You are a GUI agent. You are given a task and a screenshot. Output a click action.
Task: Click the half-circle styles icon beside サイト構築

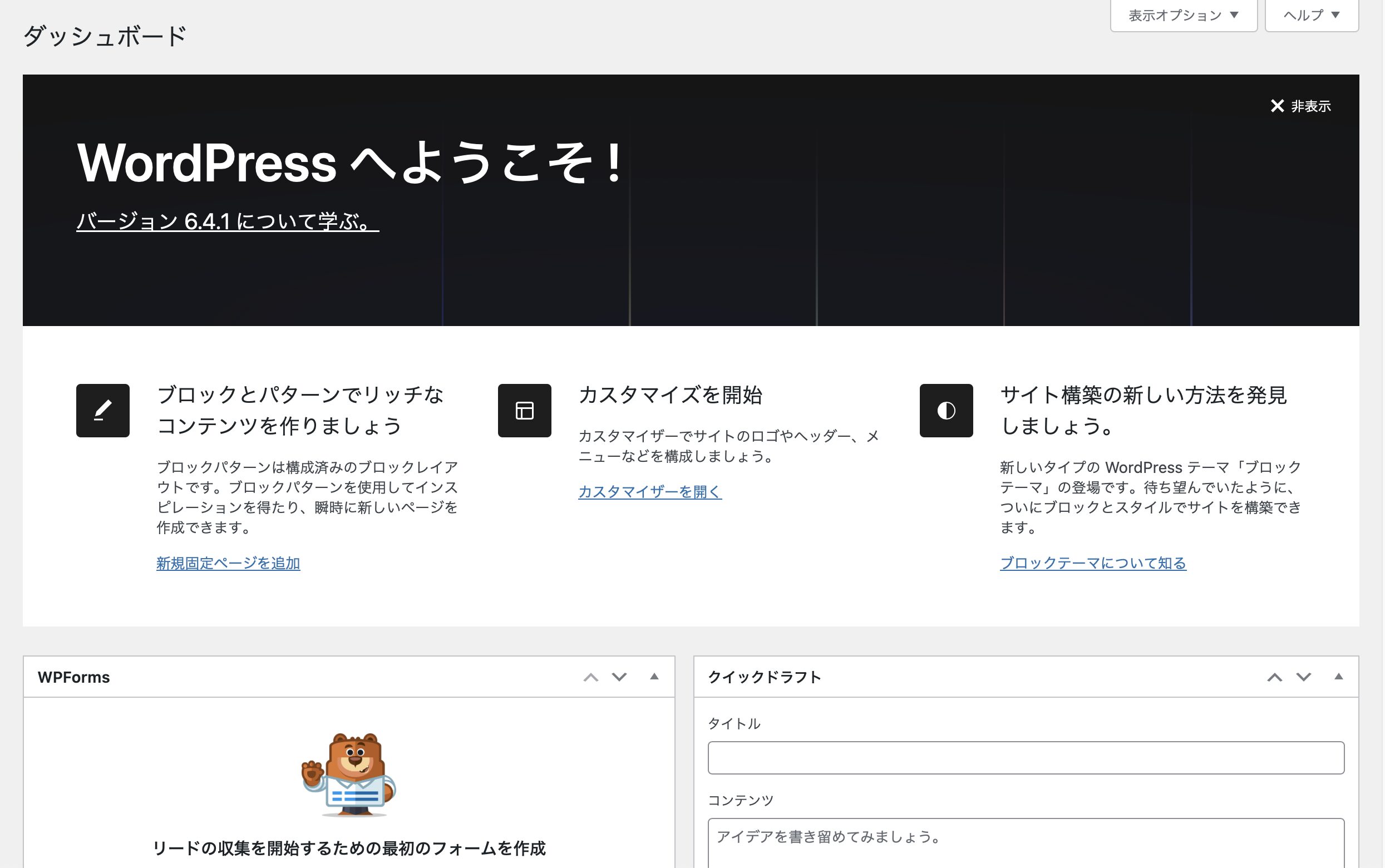[946, 411]
